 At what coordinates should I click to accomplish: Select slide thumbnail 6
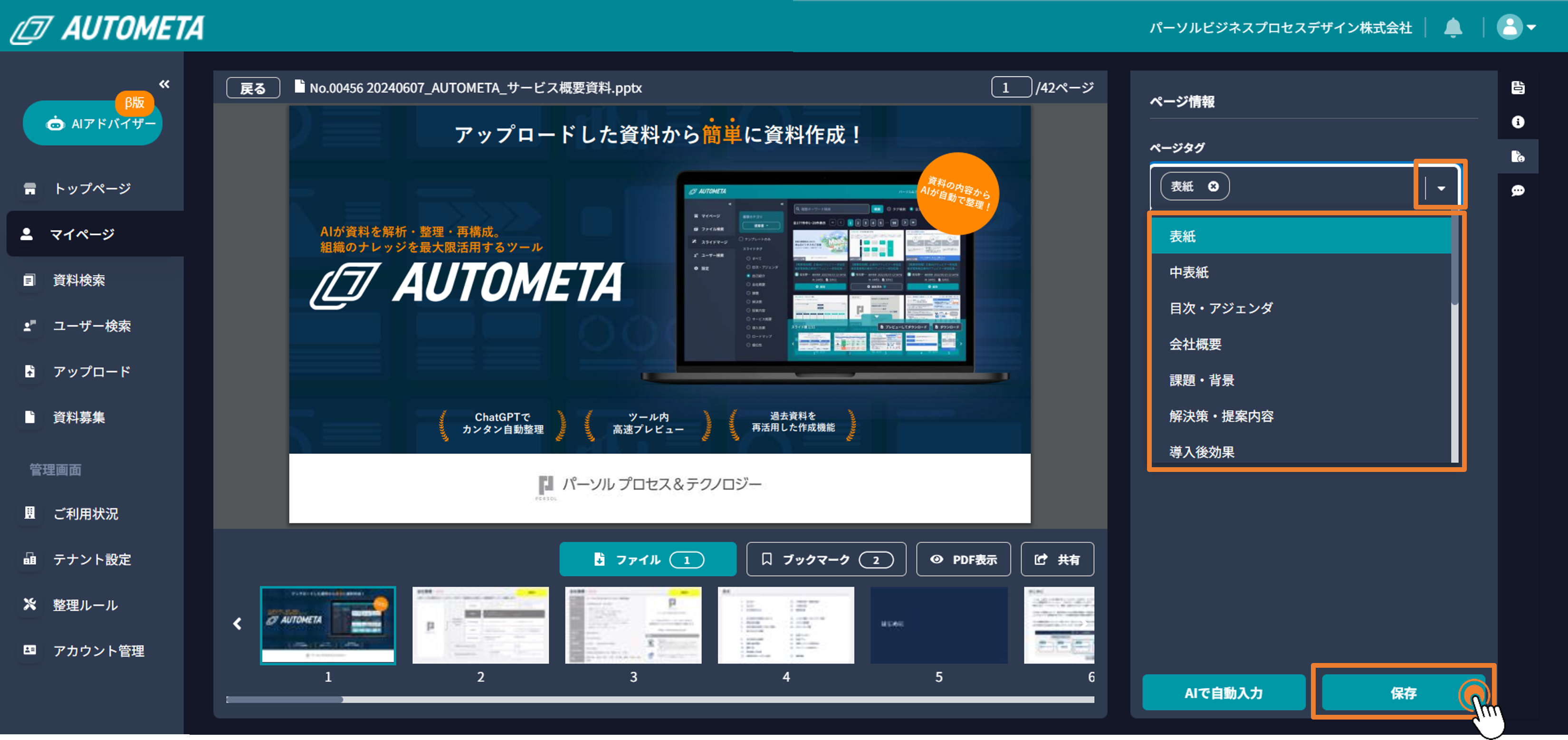tap(1059, 625)
